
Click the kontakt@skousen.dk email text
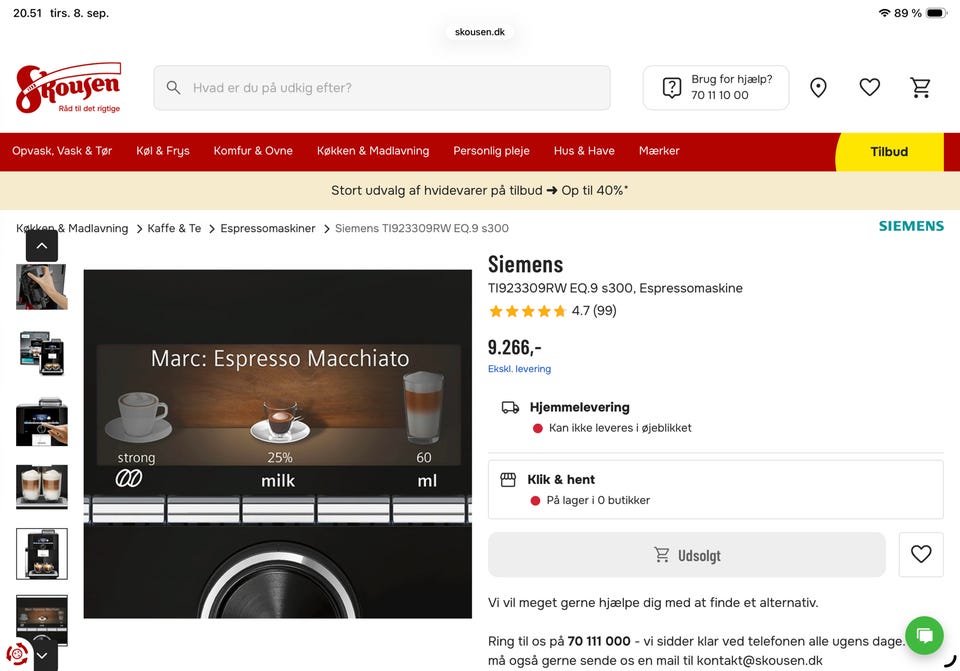coord(759,661)
